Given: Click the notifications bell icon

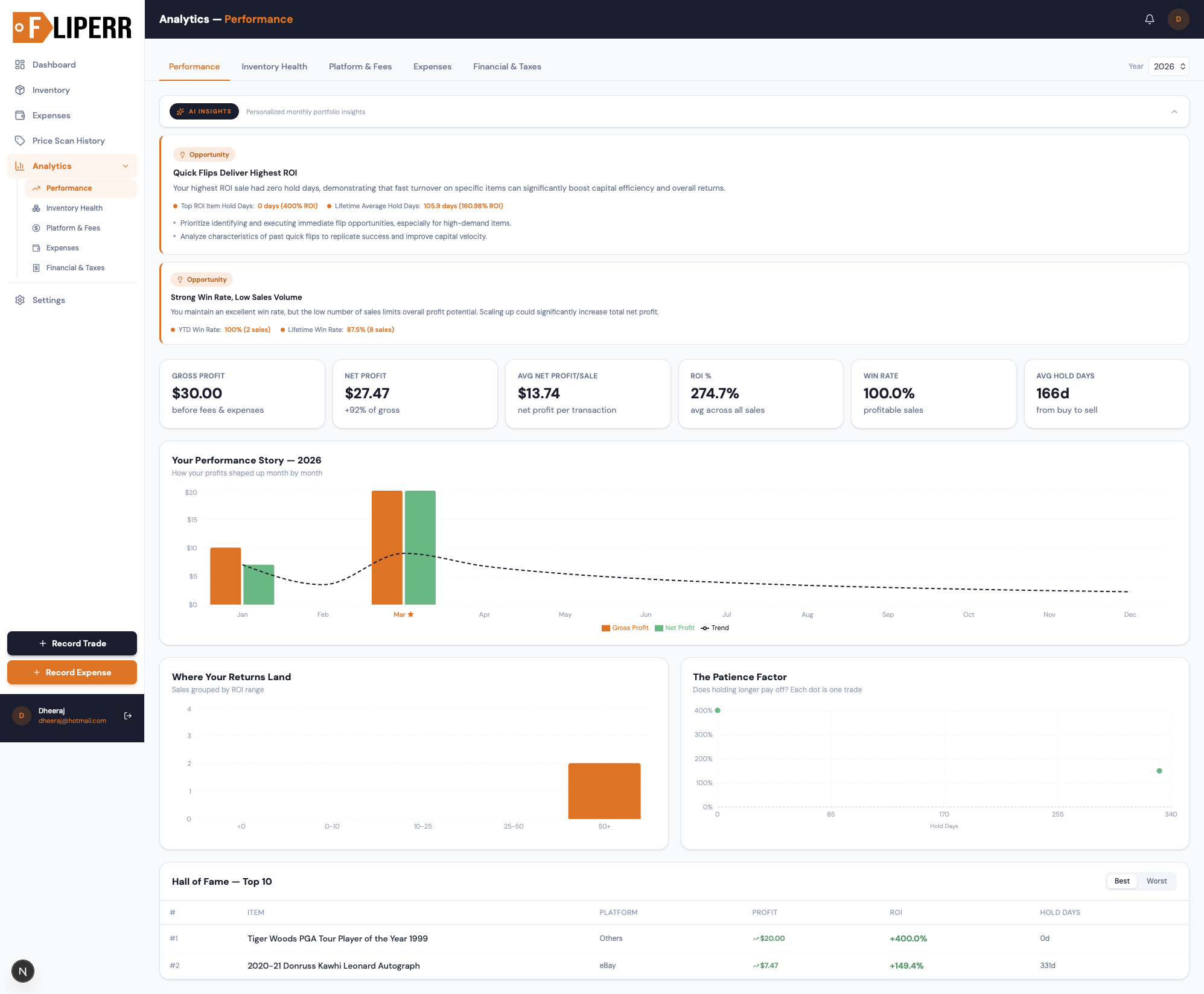Looking at the screenshot, I should coord(1150,19).
